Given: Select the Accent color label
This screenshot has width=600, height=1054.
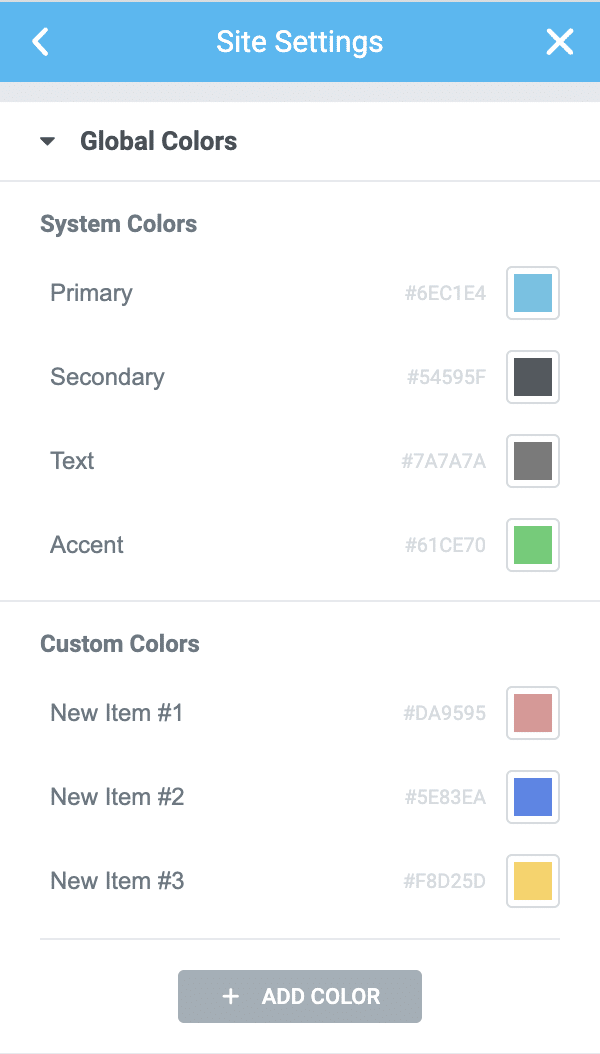Looking at the screenshot, I should pyautogui.click(x=86, y=545).
